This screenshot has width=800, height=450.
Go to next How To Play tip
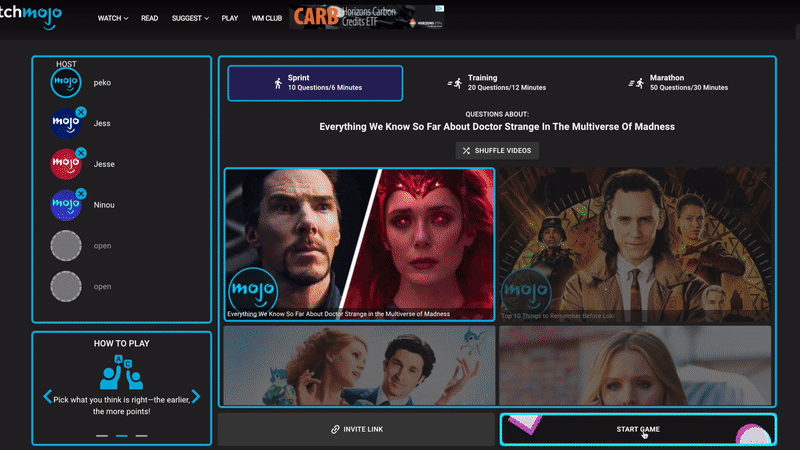[x=196, y=397]
